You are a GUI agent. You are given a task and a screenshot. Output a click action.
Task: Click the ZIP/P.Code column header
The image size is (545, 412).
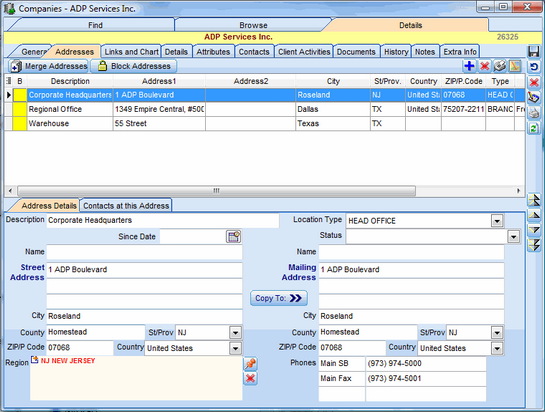(x=463, y=81)
